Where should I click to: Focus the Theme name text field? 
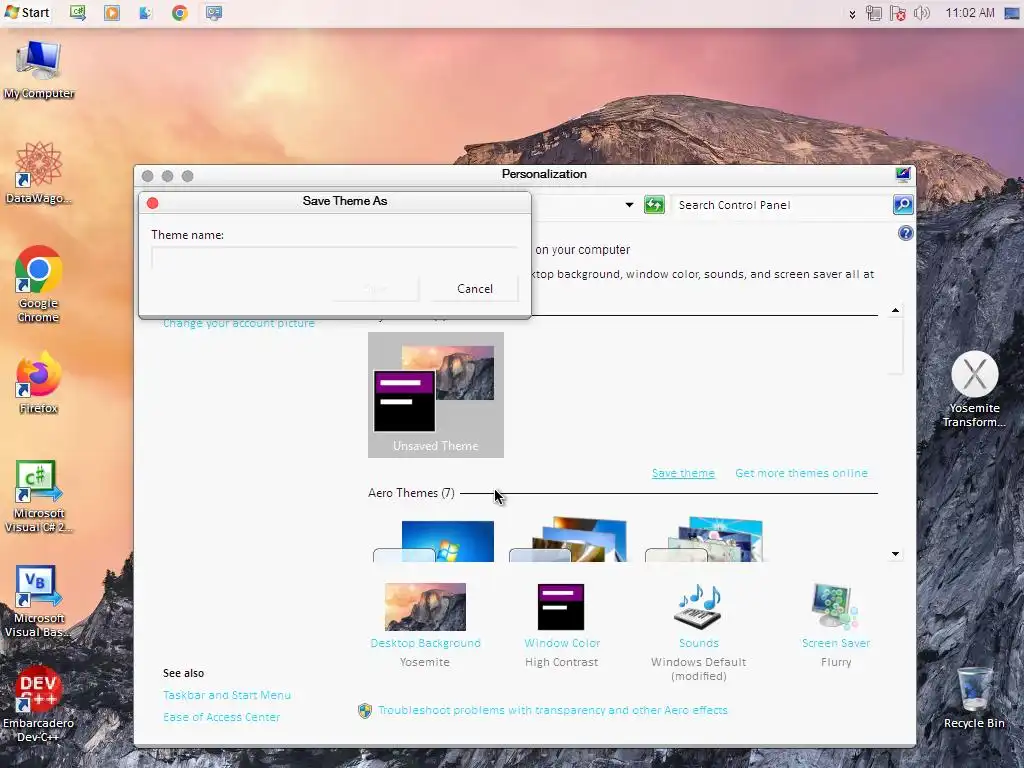point(334,258)
